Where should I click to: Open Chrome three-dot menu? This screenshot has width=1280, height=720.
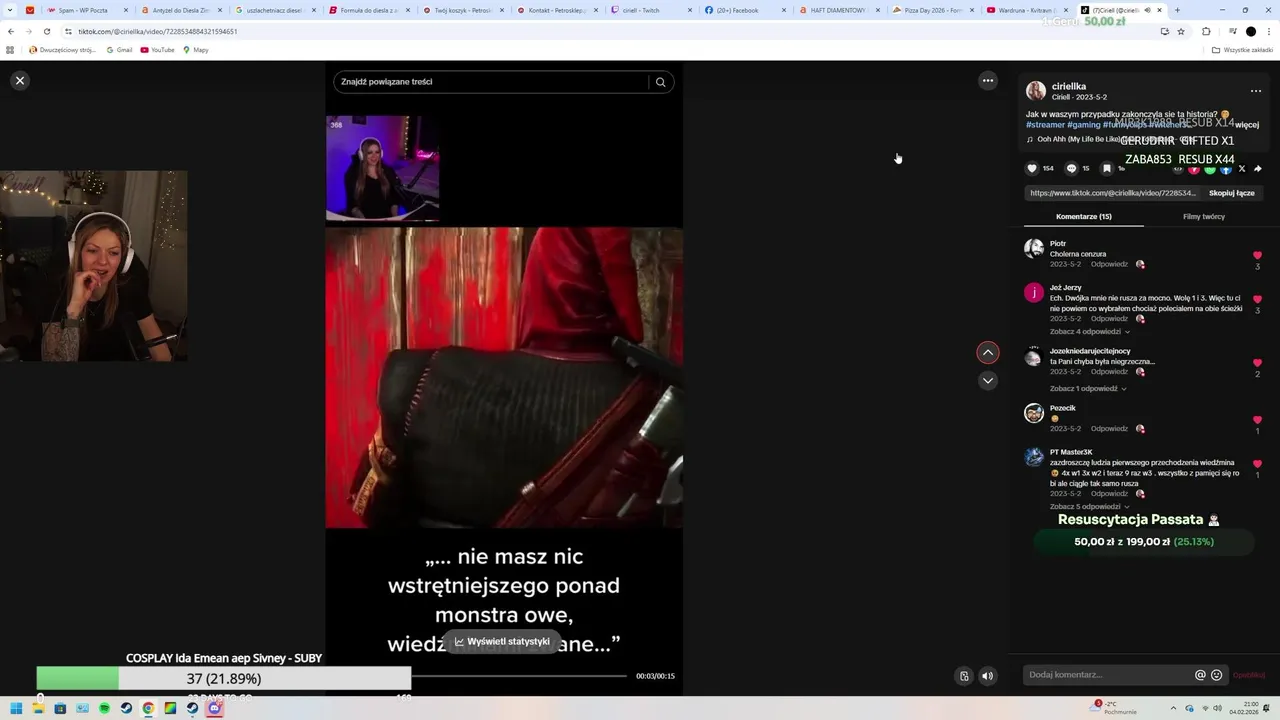1268,31
